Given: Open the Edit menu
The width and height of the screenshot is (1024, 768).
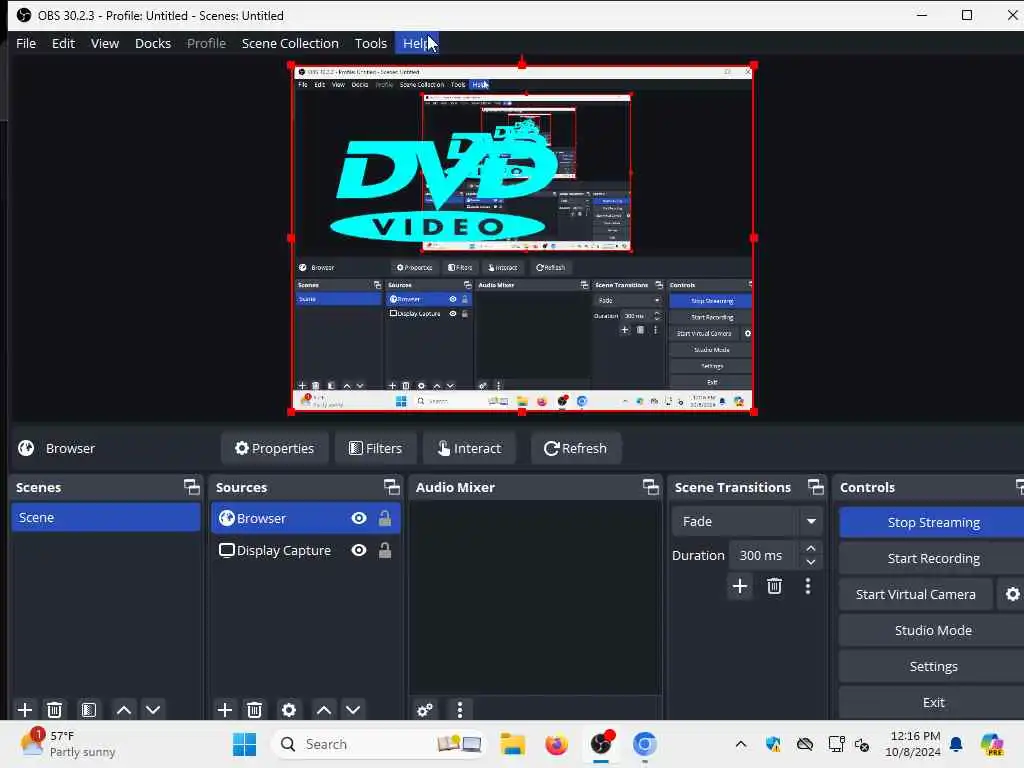Looking at the screenshot, I should tap(63, 43).
